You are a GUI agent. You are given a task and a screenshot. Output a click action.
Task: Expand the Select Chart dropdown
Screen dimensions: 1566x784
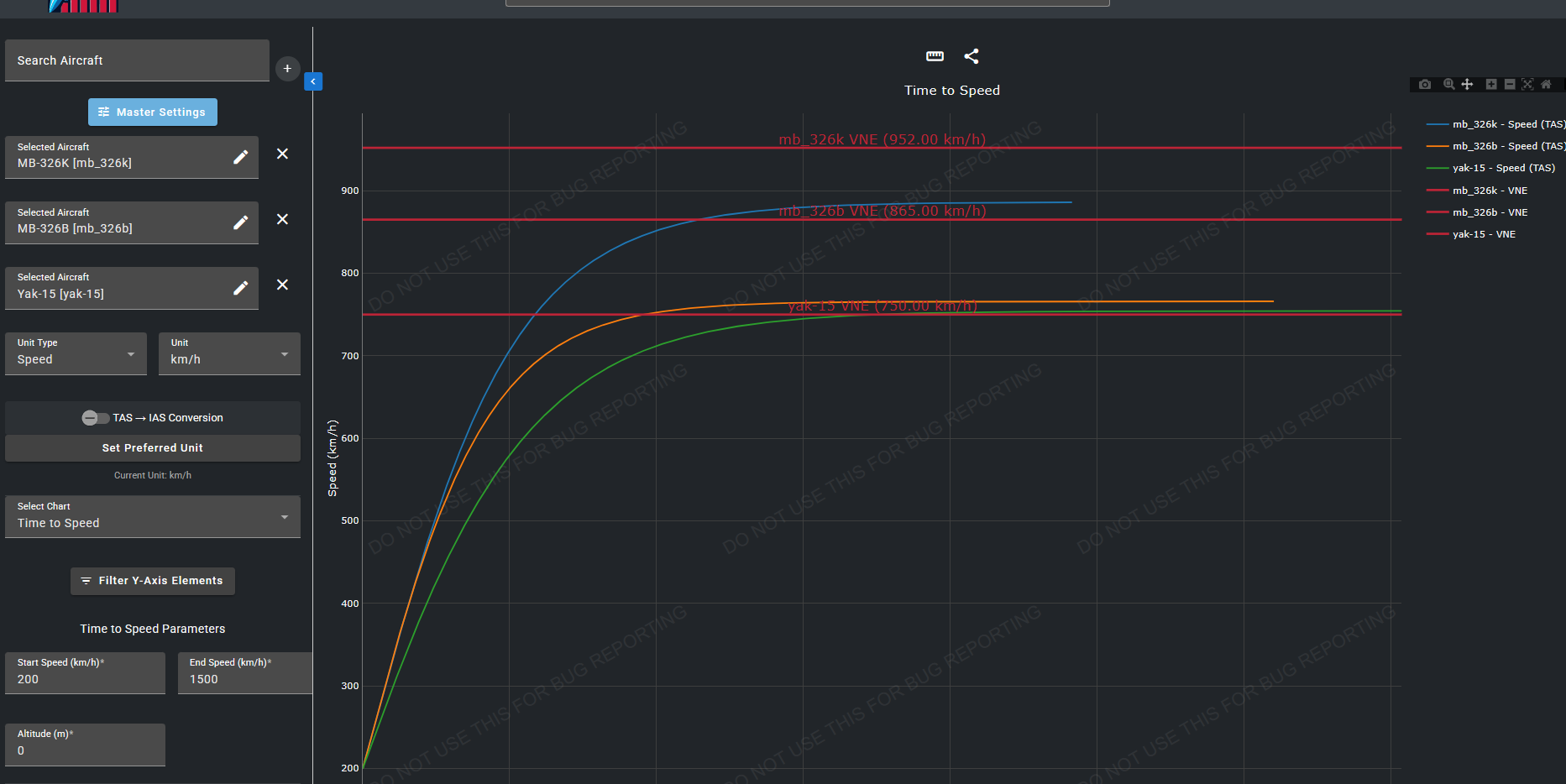click(x=153, y=517)
